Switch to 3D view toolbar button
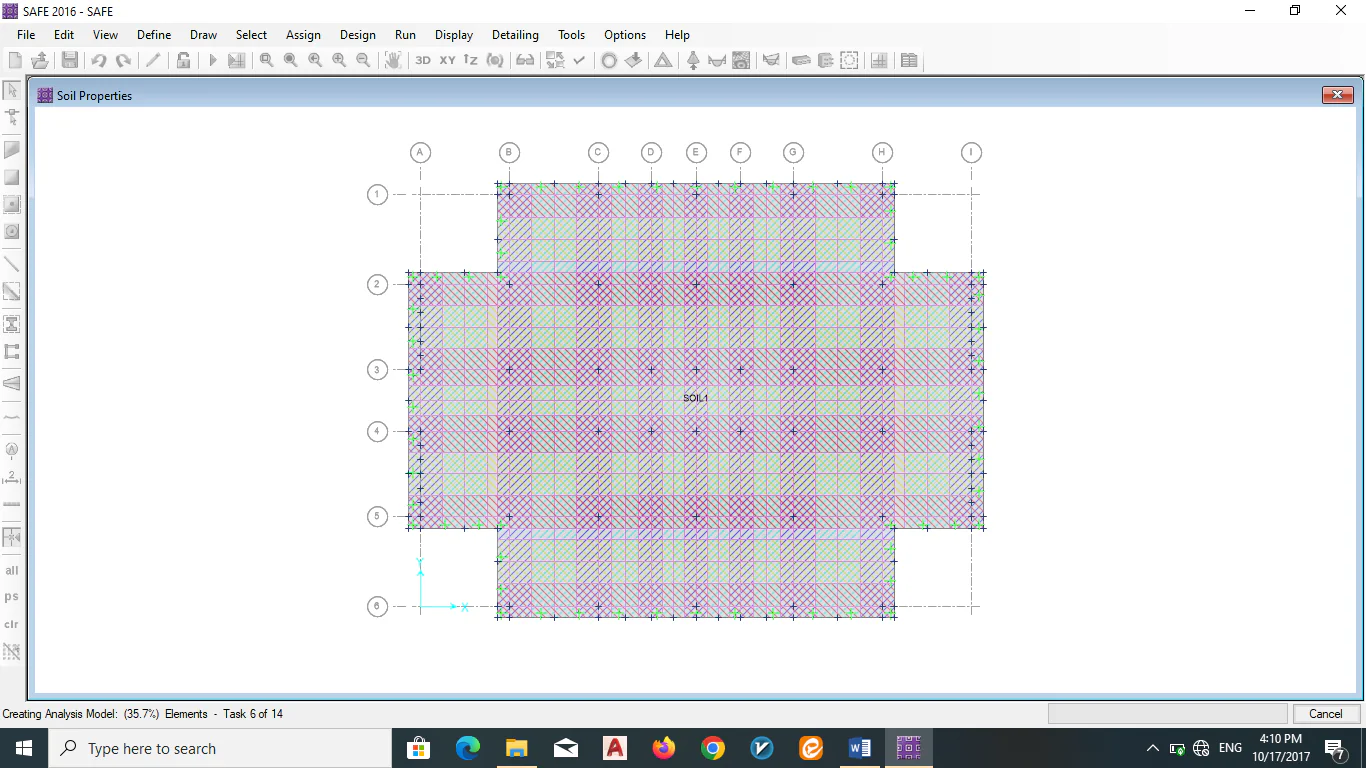Viewport: 1366px width, 768px height. (423, 60)
